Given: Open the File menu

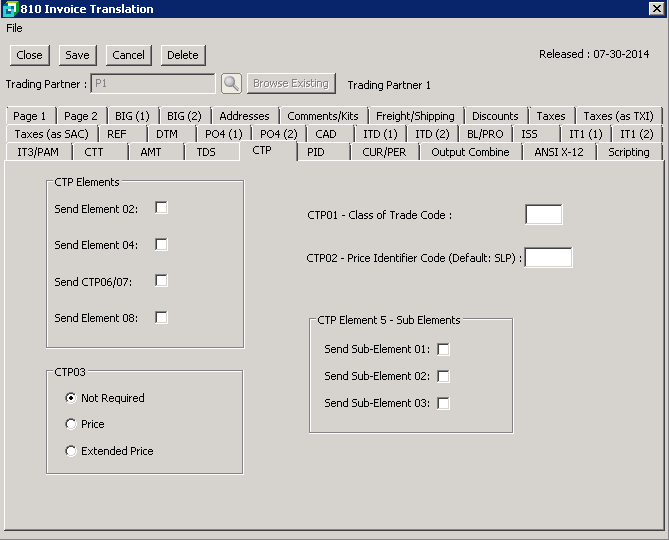Looking at the screenshot, I should tap(14, 28).
